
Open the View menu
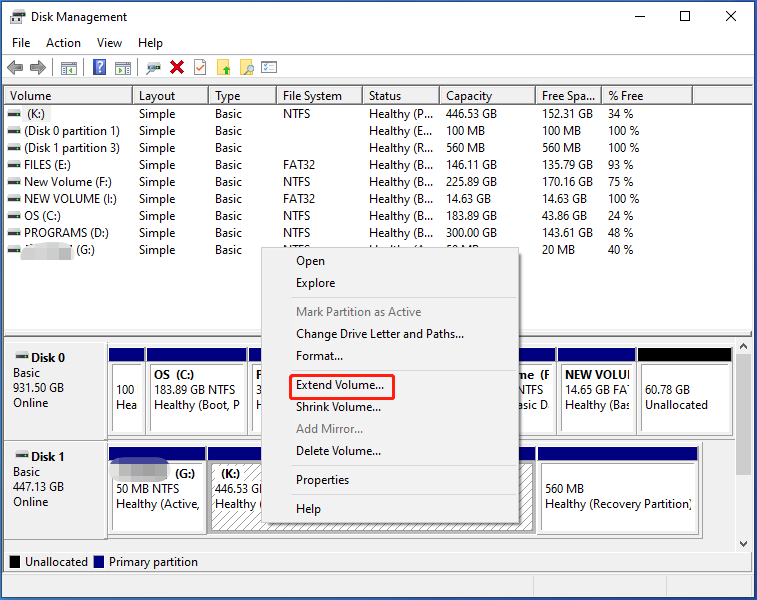109,43
